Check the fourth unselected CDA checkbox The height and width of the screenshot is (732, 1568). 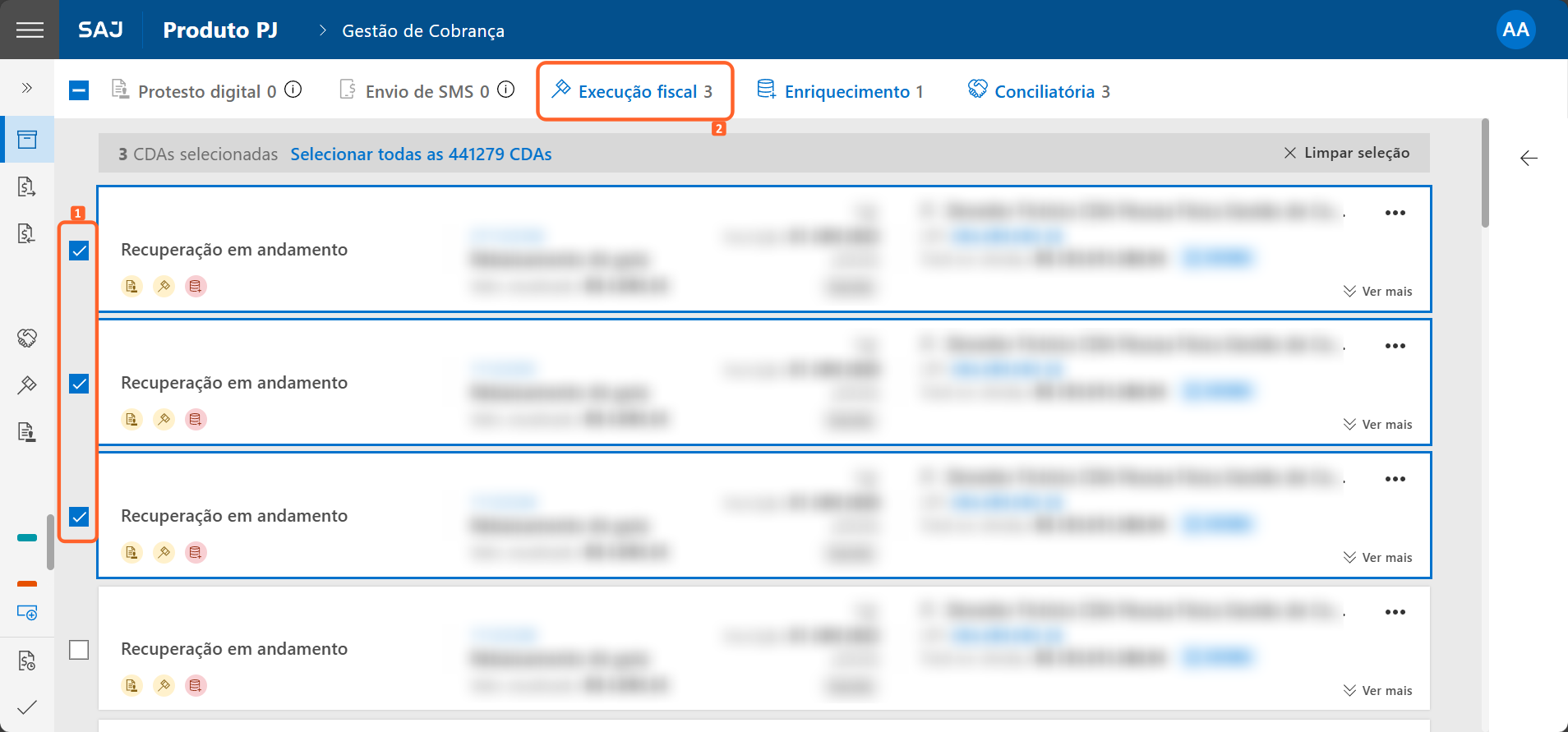tap(79, 650)
